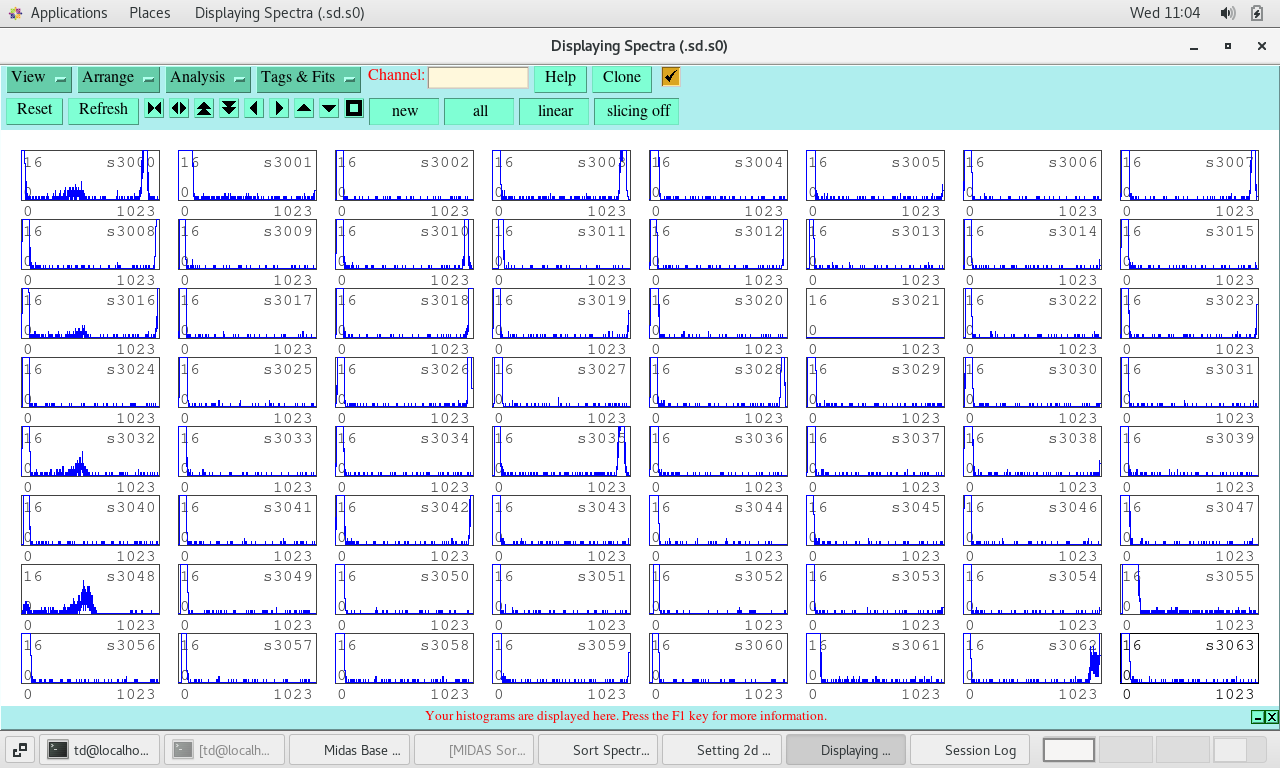Image resolution: width=1280 pixels, height=768 pixels.
Task: Click the horizontal compress arrows icon
Action: 154,109
